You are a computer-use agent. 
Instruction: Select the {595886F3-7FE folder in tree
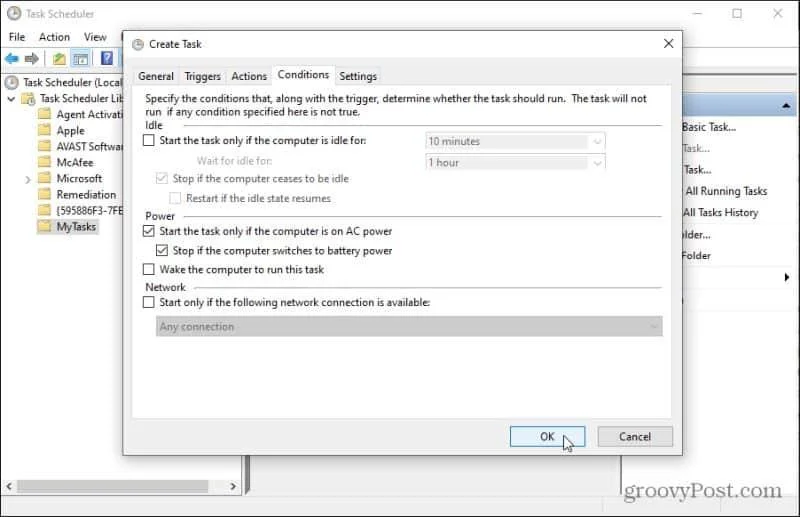(x=89, y=210)
